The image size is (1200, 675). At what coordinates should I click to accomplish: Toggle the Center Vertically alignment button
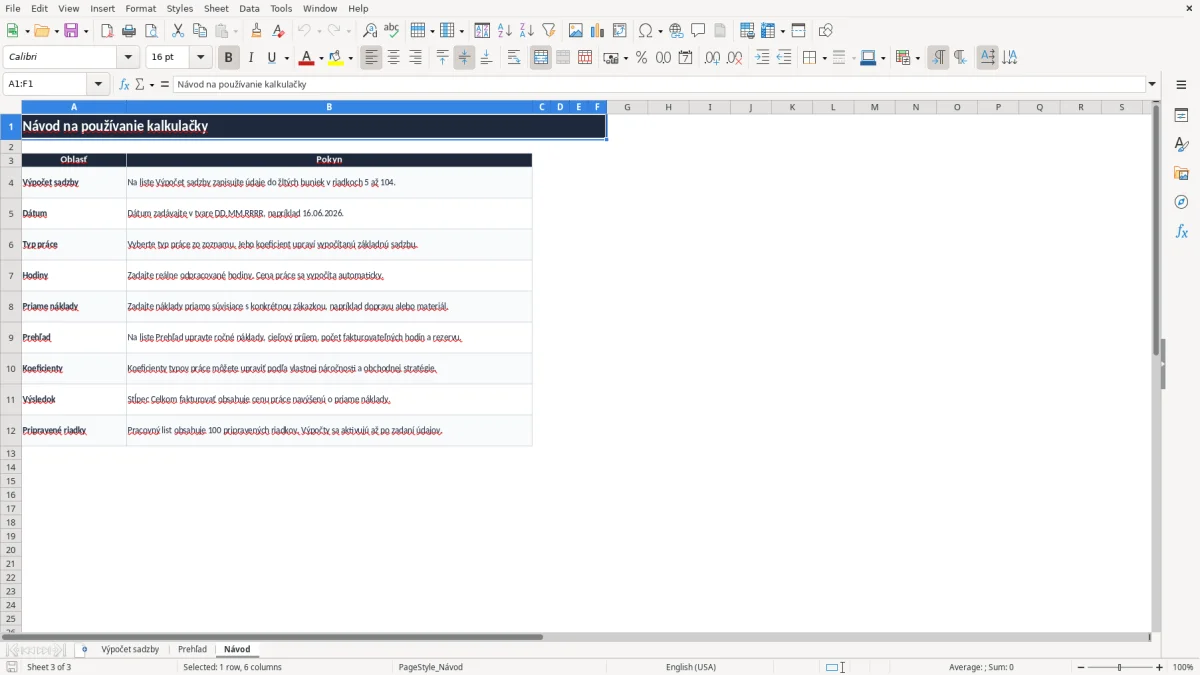point(464,58)
